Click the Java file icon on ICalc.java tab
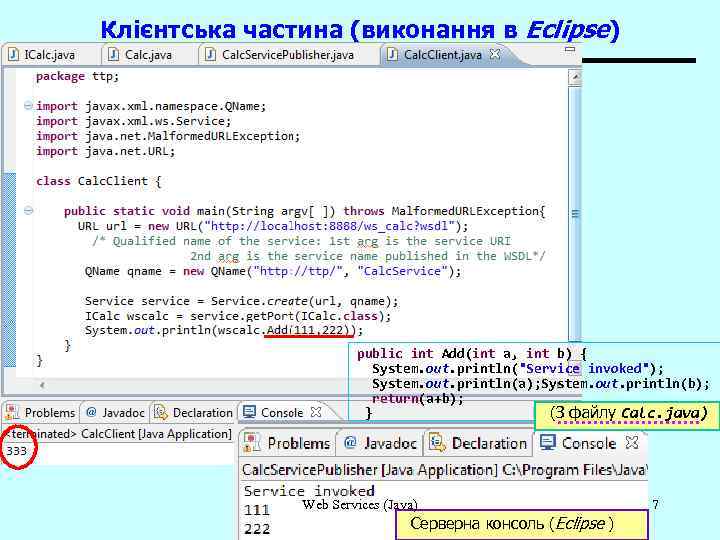This screenshot has width=720, height=540. [14, 54]
